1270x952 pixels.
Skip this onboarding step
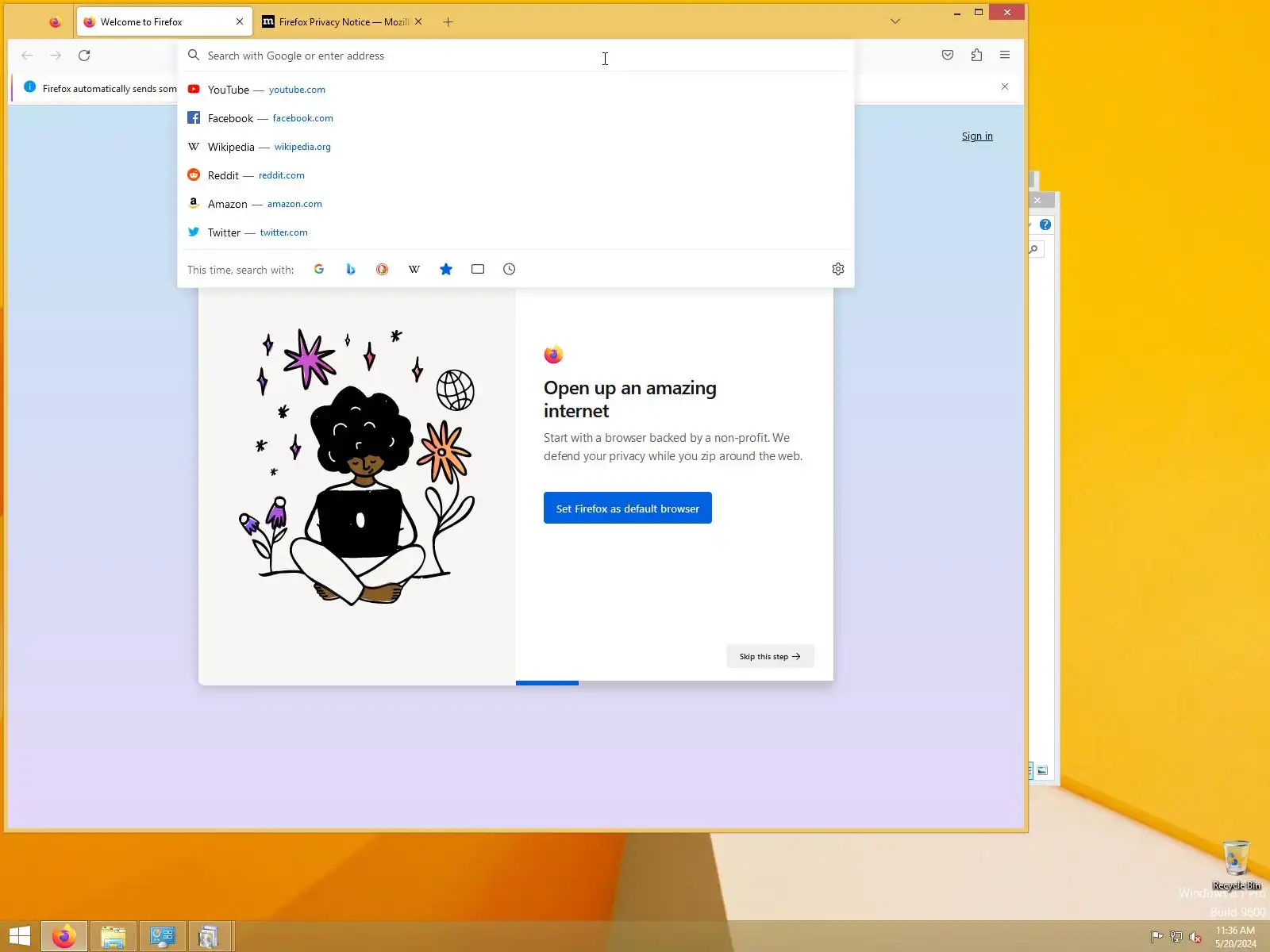click(x=770, y=656)
